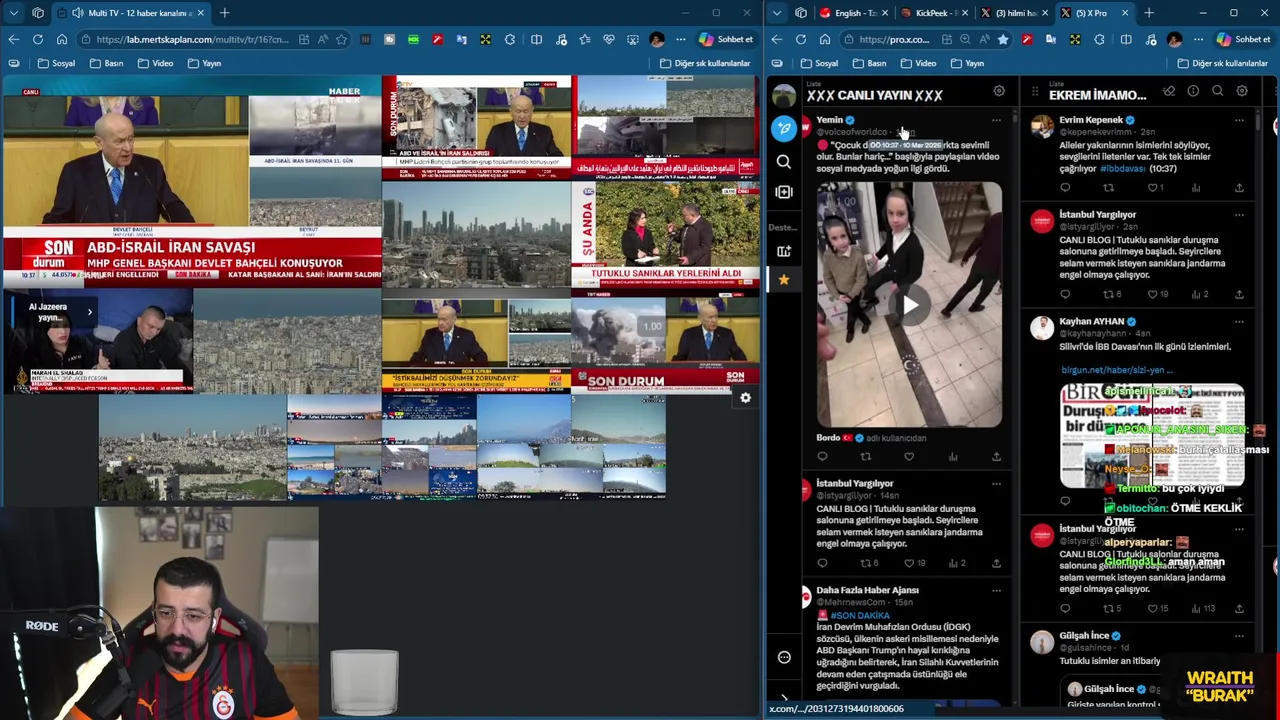This screenshot has height=720, width=1280.
Task: Open the birgun.net/haber/sizi-yen link
Action: [x=1116, y=370]
